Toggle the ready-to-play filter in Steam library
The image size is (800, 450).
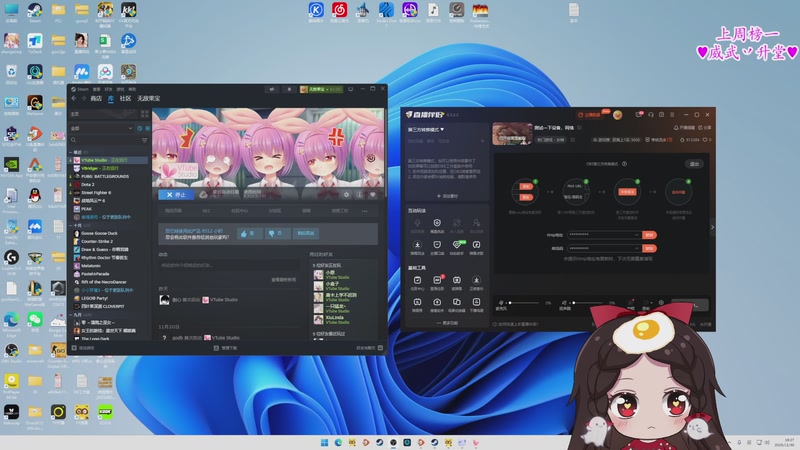click(147, 128)
